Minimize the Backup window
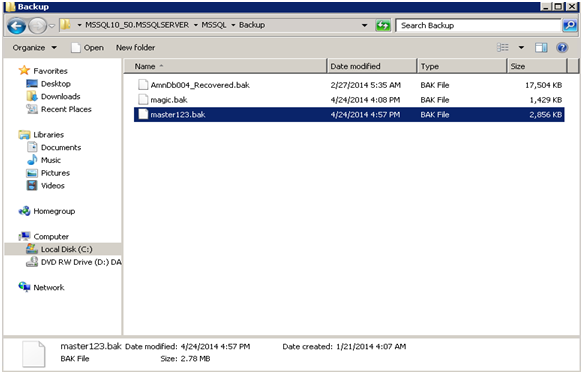This screenshot has height=374, width=583. coord(545,6)
